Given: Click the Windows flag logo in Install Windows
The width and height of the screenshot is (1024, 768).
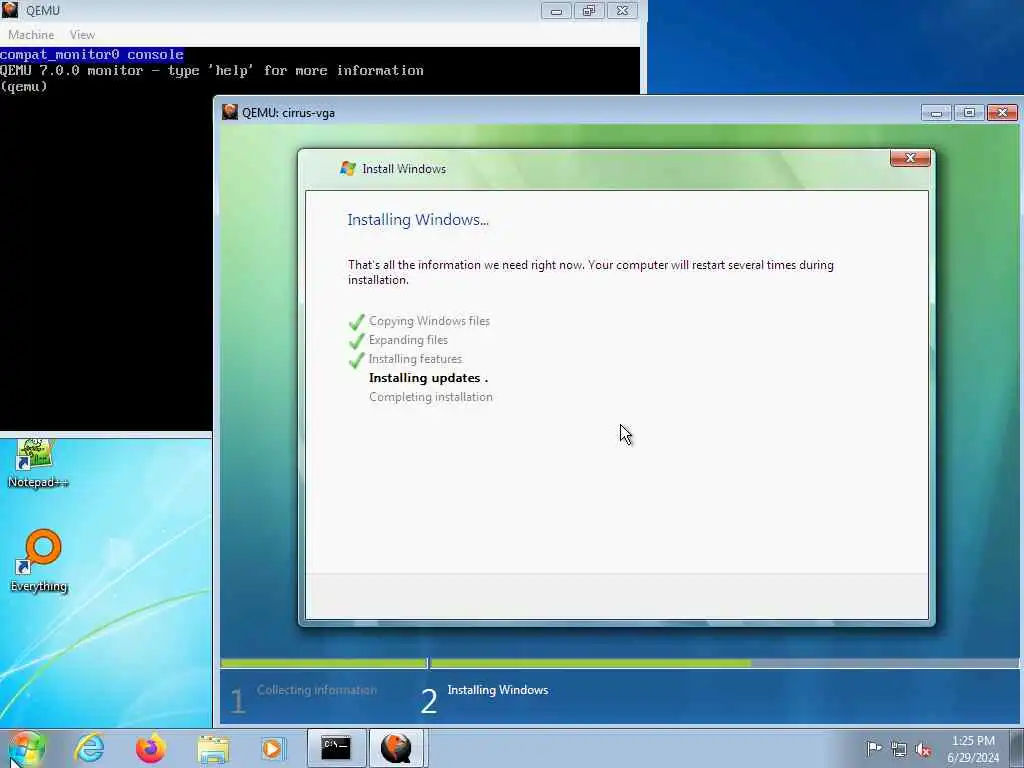Looking at the screenshot, I should [x=348, y=168].
